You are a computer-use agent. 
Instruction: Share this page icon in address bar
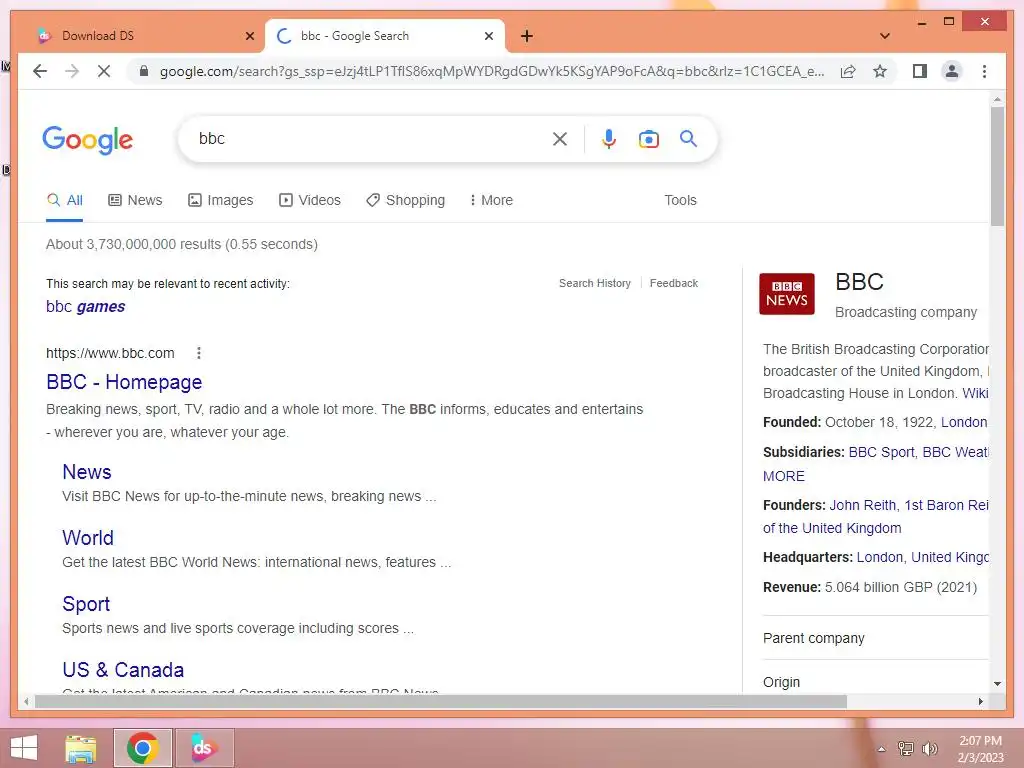(848, 71)
